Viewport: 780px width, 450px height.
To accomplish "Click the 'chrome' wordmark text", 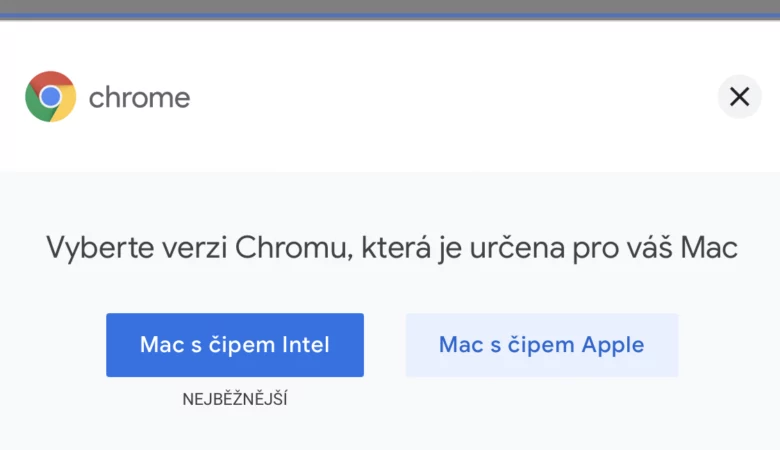I will pyautogui.click(x=139, y=98).
